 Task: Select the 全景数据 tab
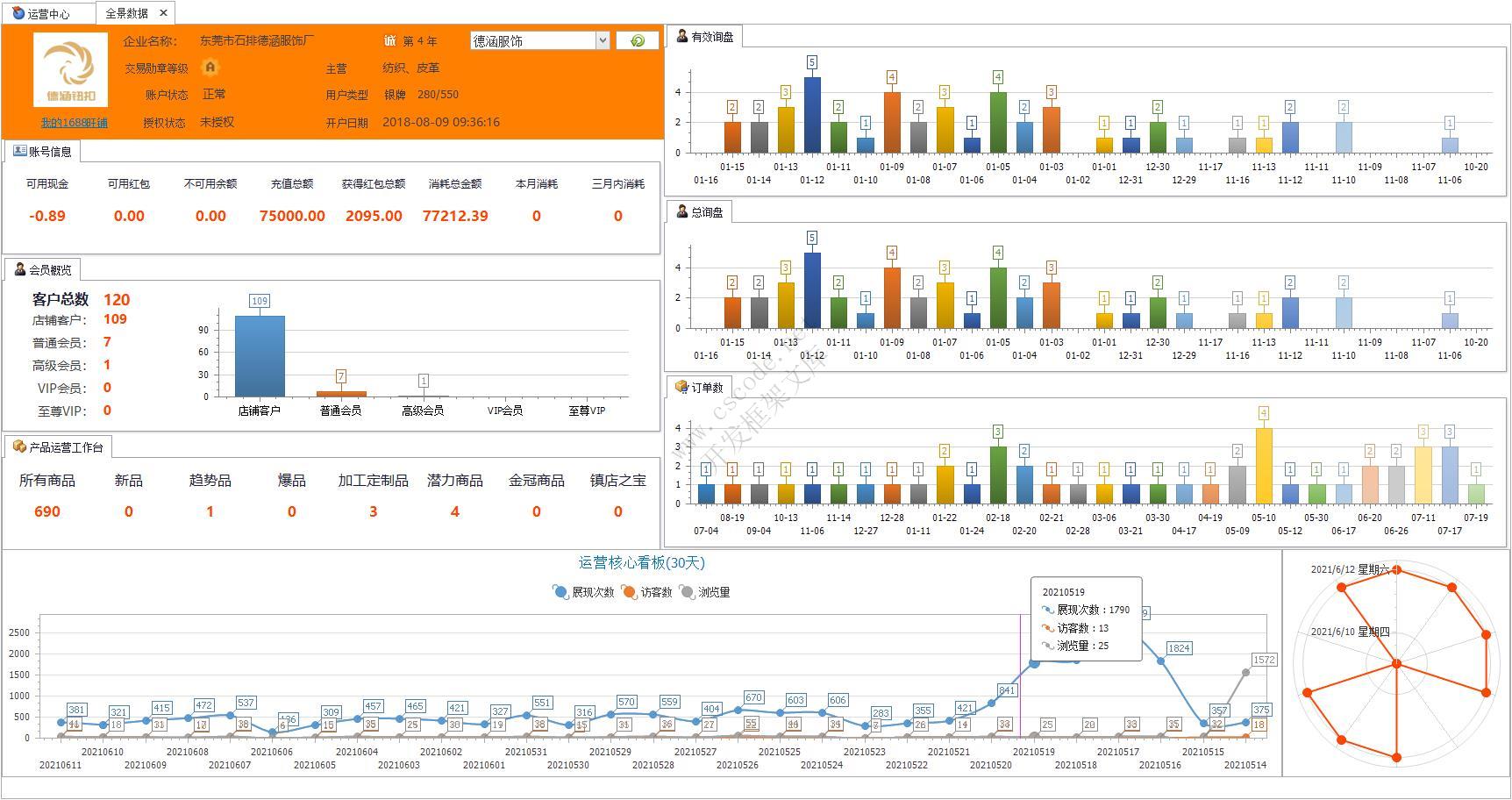point(126,13)
